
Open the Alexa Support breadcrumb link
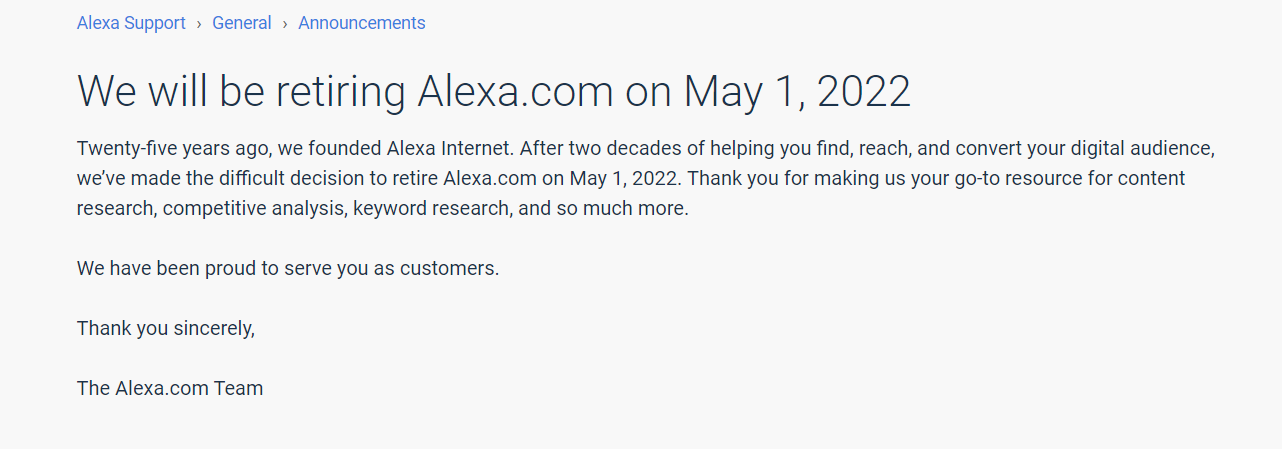point(131,23)
